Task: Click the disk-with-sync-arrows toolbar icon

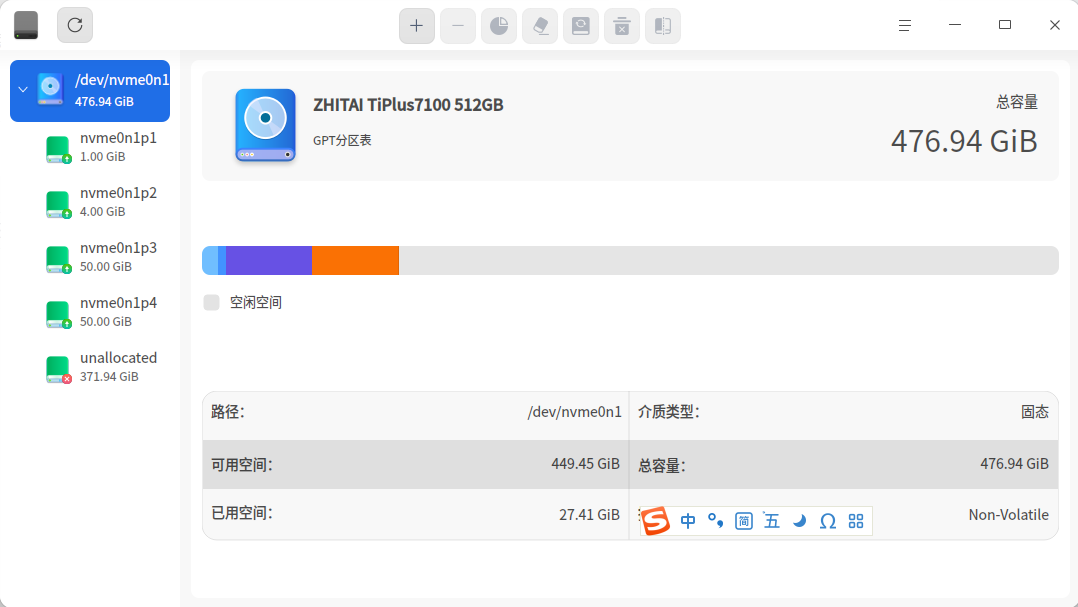Action: [x=581, y=26]
